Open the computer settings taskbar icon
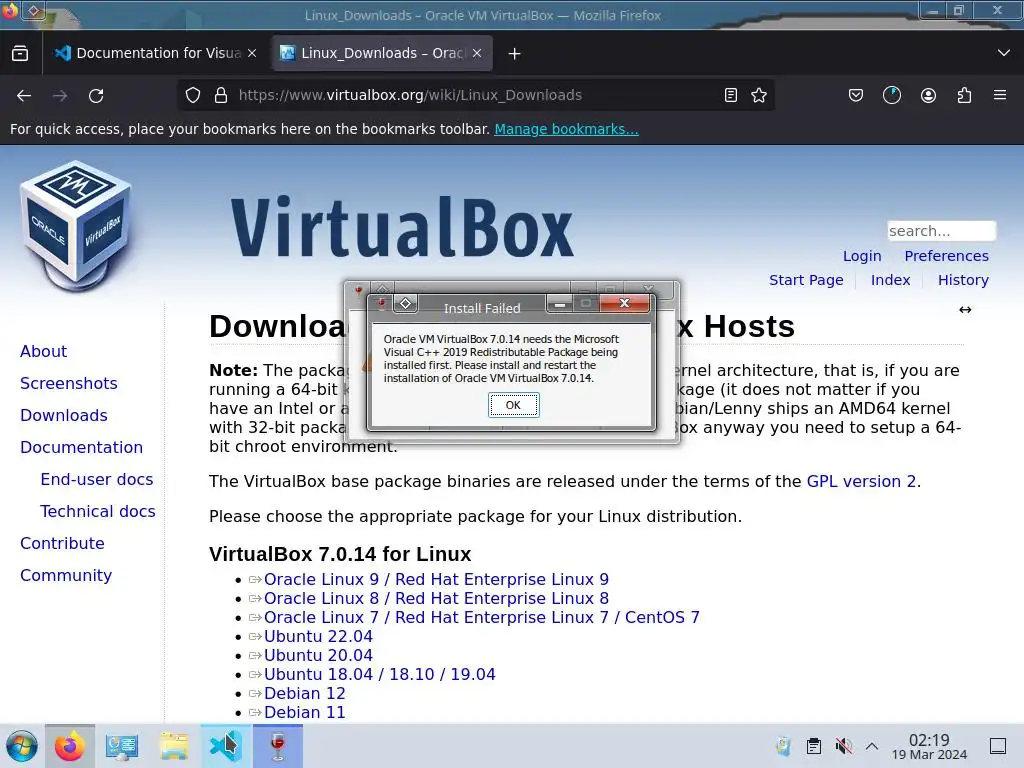 point(121,746)
